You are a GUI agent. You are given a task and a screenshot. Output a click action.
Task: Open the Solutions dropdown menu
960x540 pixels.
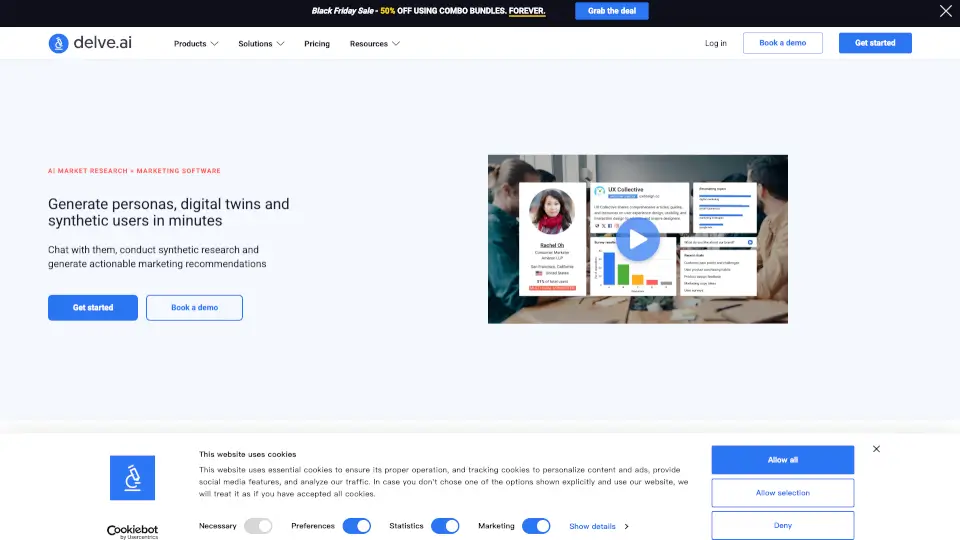click(x=261, y=44)
